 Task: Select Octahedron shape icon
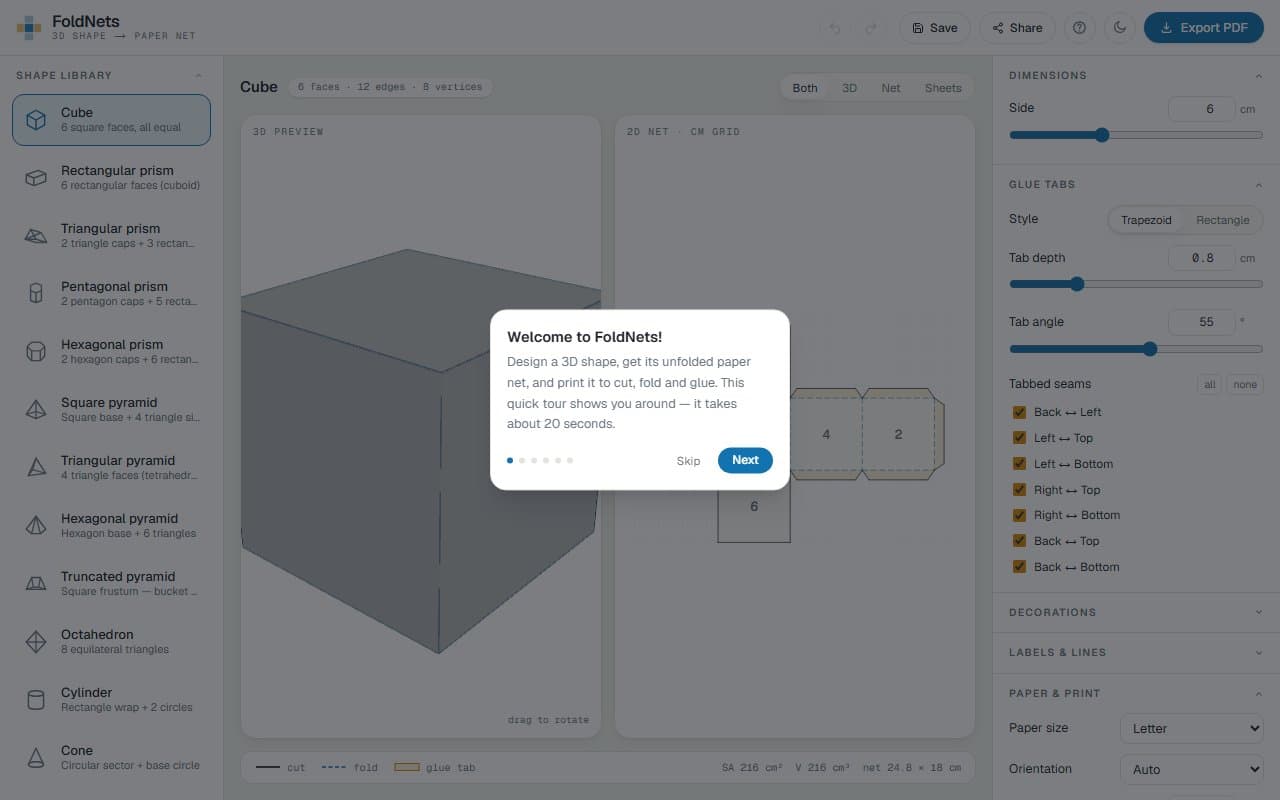36,642
